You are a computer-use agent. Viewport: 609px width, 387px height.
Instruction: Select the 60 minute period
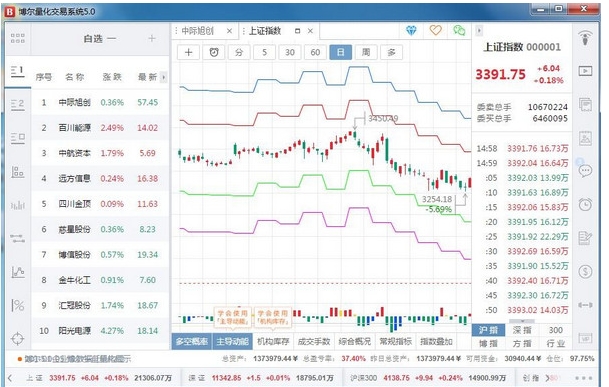315,52
